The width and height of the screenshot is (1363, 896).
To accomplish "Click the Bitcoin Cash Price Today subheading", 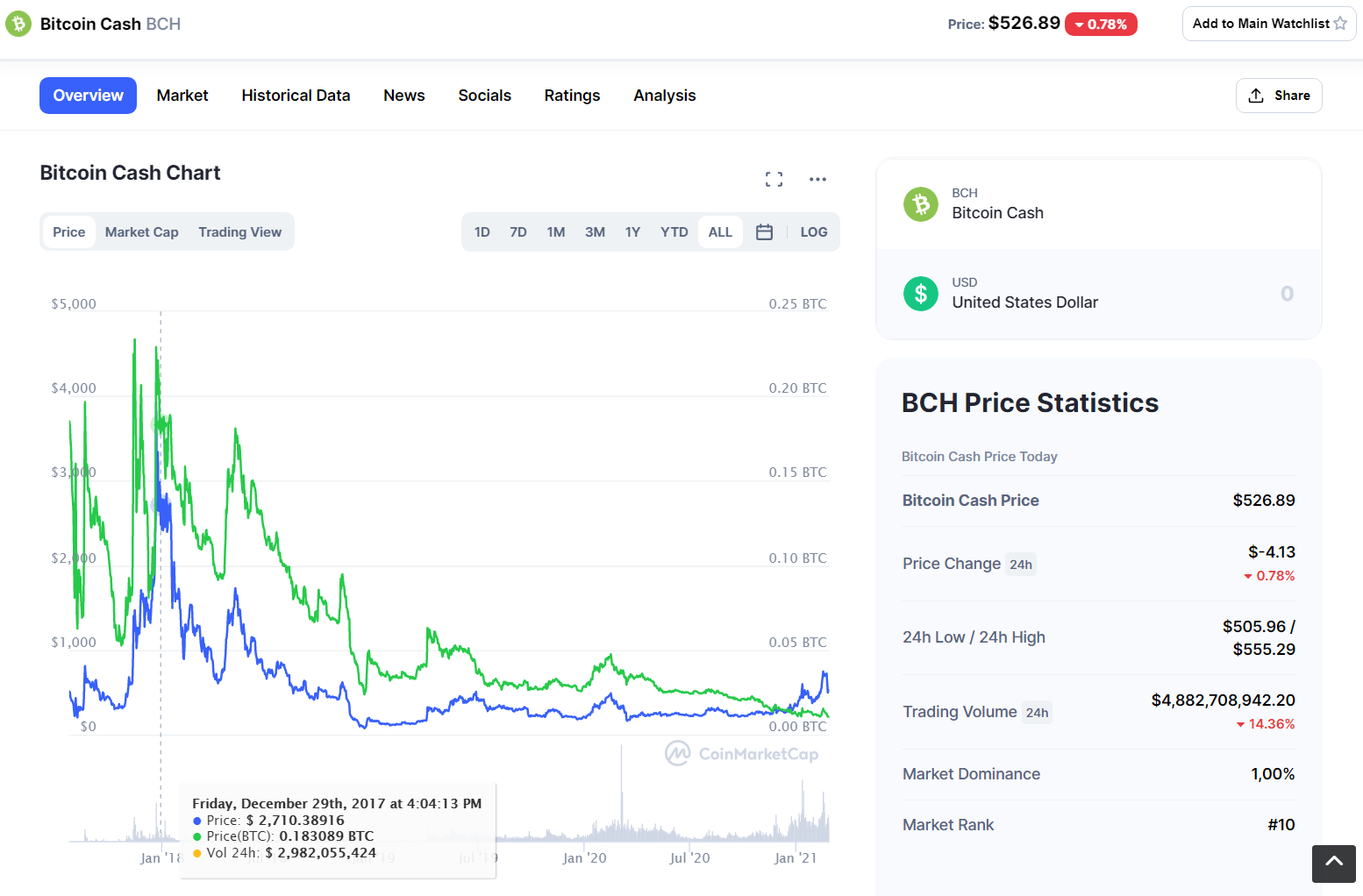I will tap(980, 457).
